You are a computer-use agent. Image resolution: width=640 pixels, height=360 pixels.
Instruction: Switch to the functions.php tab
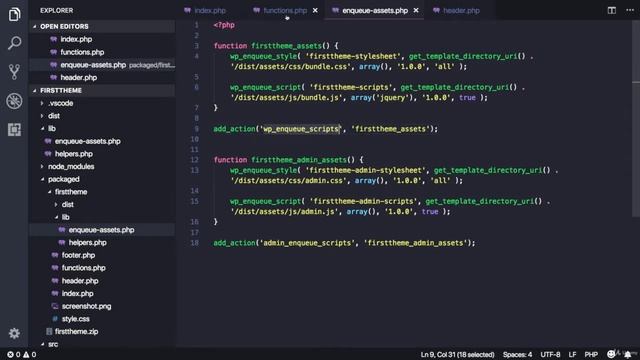tap(285, 11)
